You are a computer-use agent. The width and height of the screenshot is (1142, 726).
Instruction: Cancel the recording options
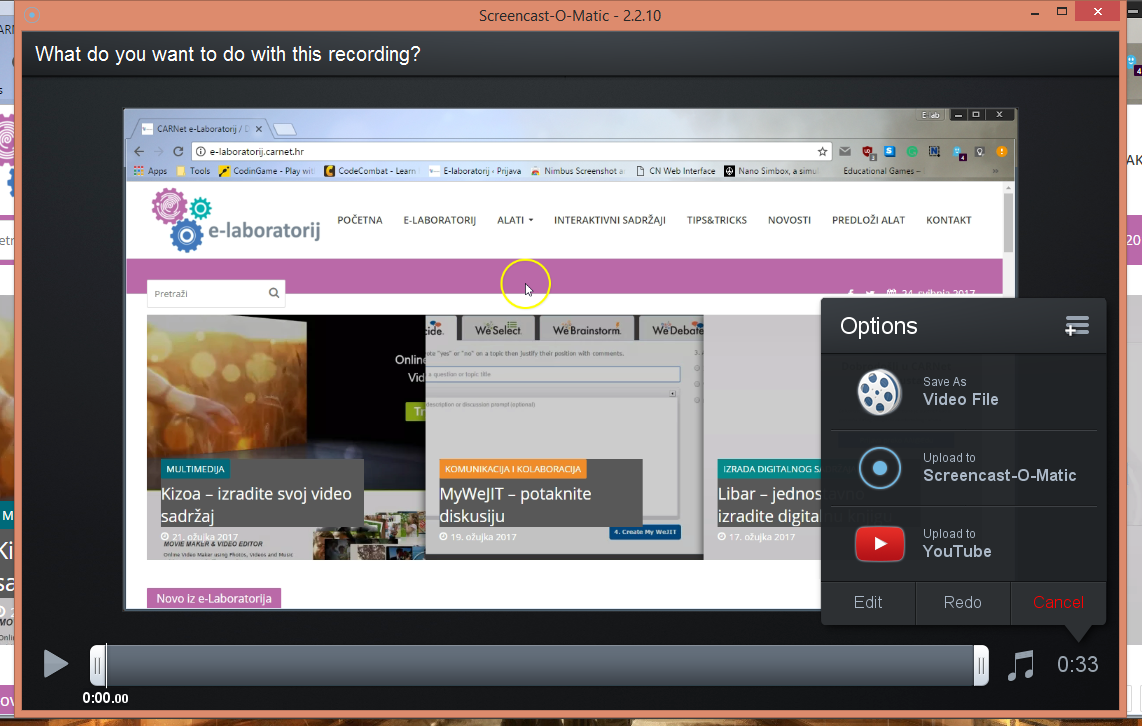pos(1058,602)
